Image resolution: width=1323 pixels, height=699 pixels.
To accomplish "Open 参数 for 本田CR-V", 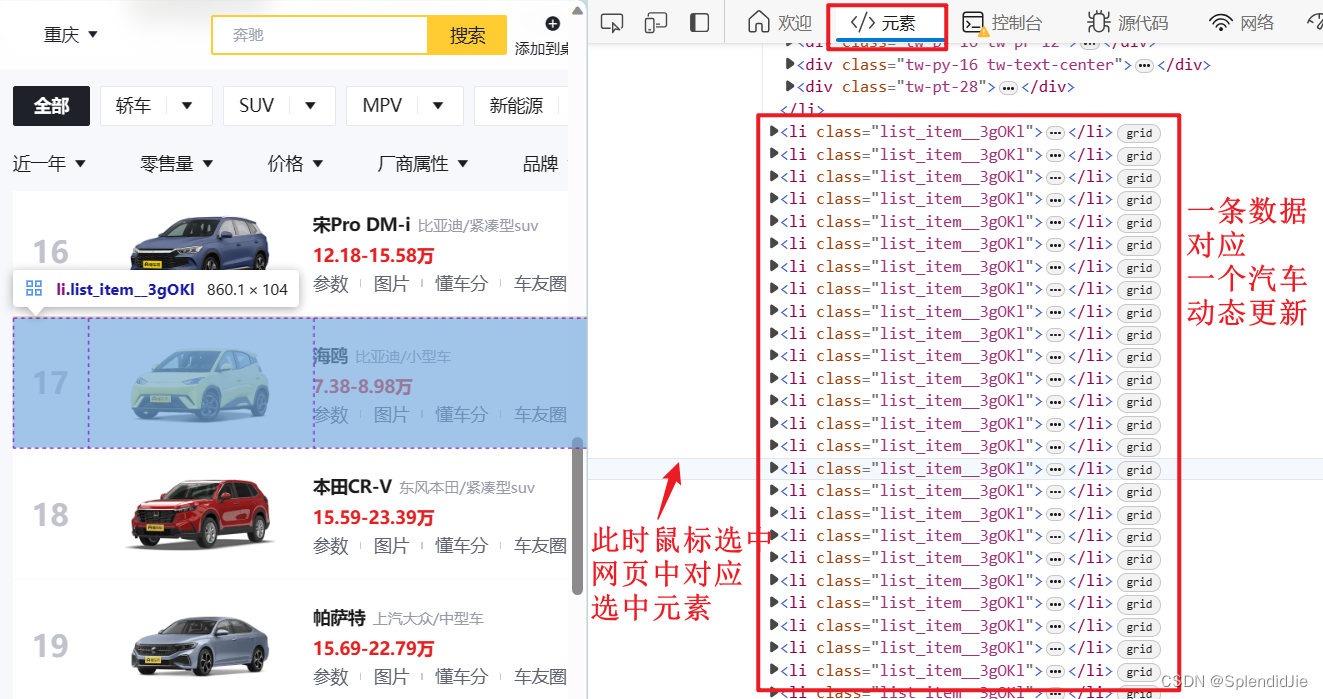I will click(331, 546).
